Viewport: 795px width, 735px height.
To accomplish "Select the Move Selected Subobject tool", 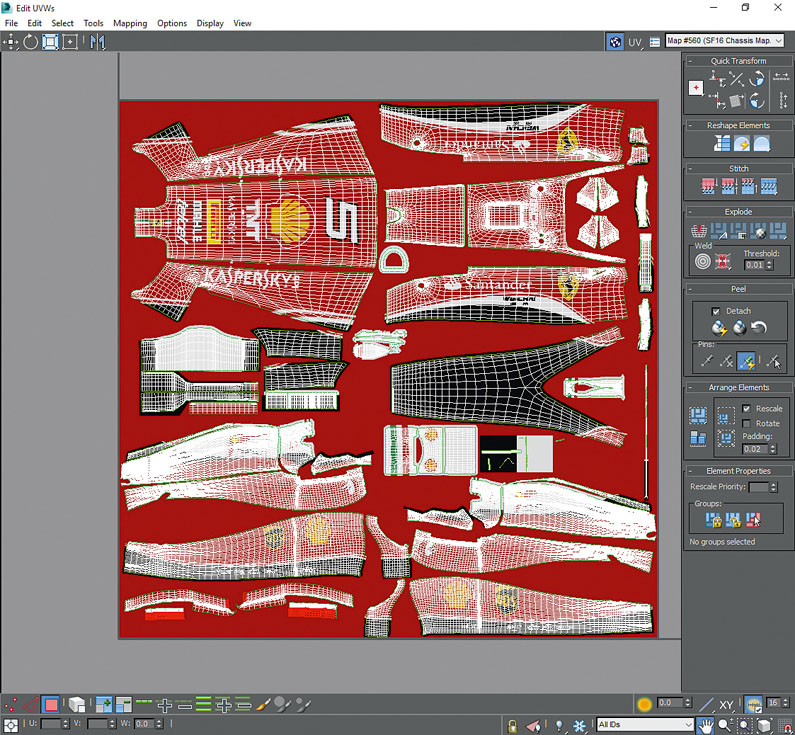I will [x=10, y=42].
